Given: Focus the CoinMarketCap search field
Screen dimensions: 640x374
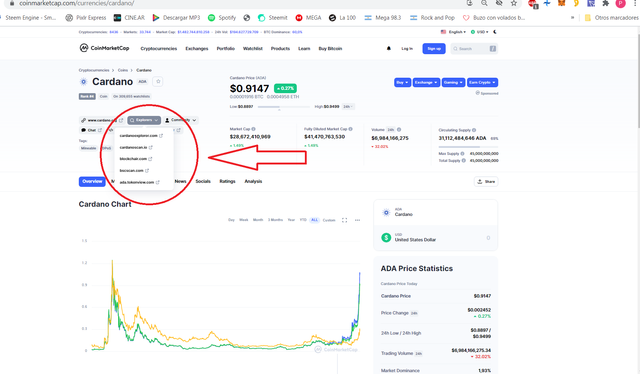Looking at the screenshot, I should 474,49.
